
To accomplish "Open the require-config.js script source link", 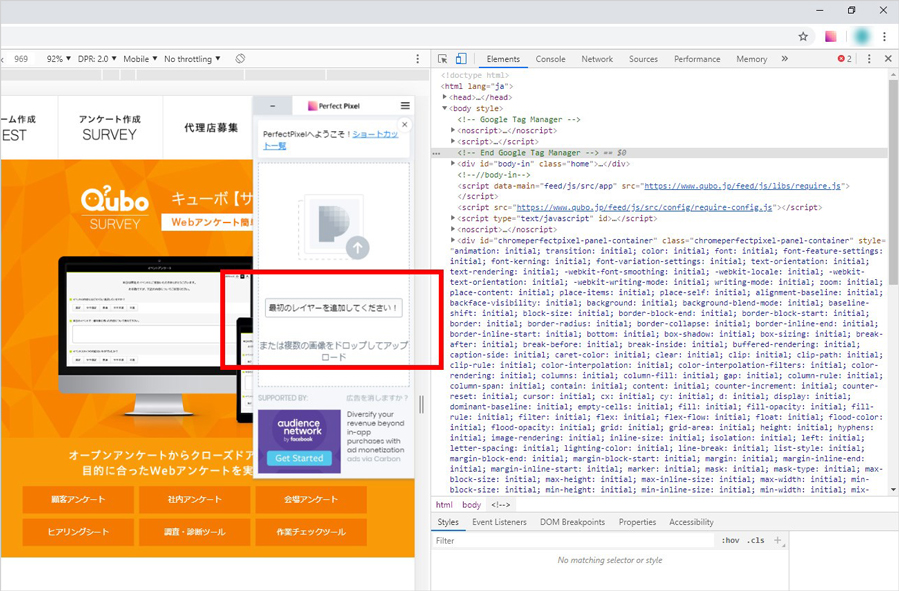I will point(644,208).
